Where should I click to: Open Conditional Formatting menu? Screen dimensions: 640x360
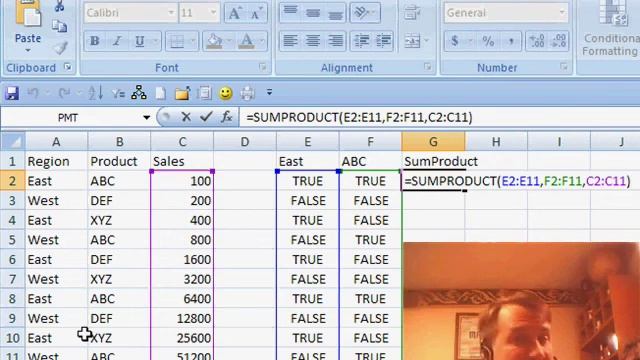(610, 29)
